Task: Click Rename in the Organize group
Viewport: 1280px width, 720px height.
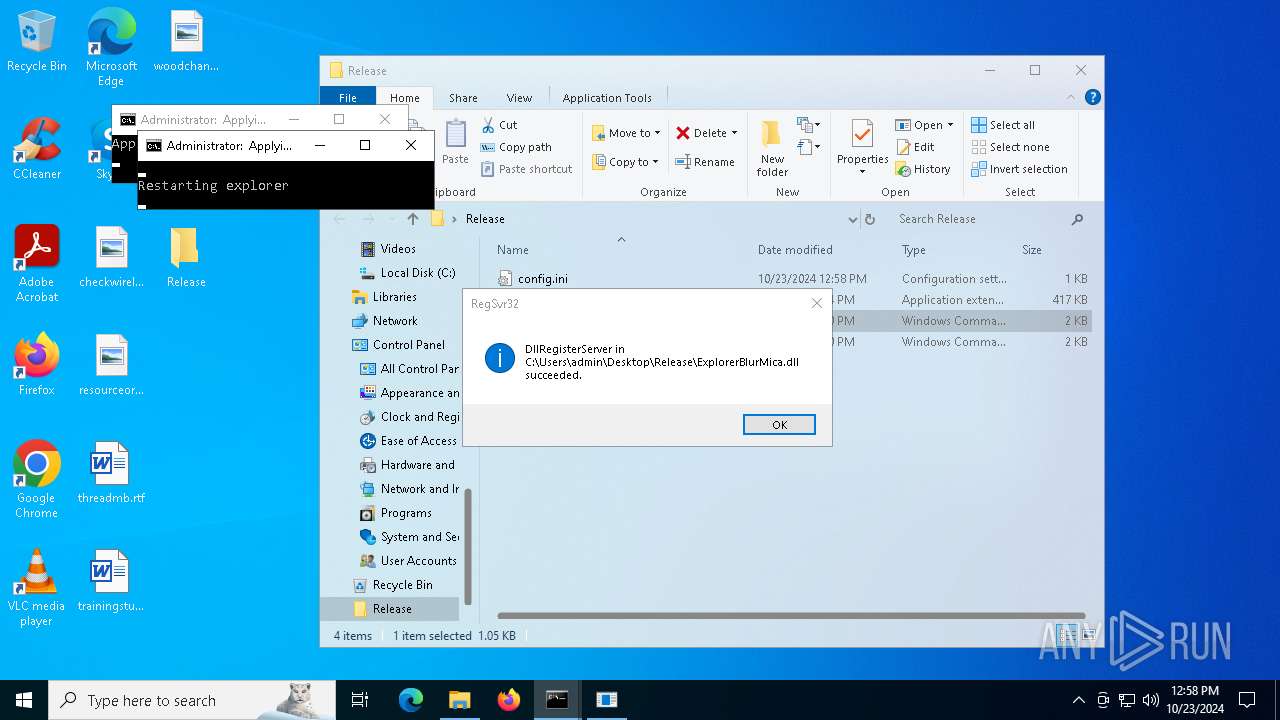Action: [704, 162]
